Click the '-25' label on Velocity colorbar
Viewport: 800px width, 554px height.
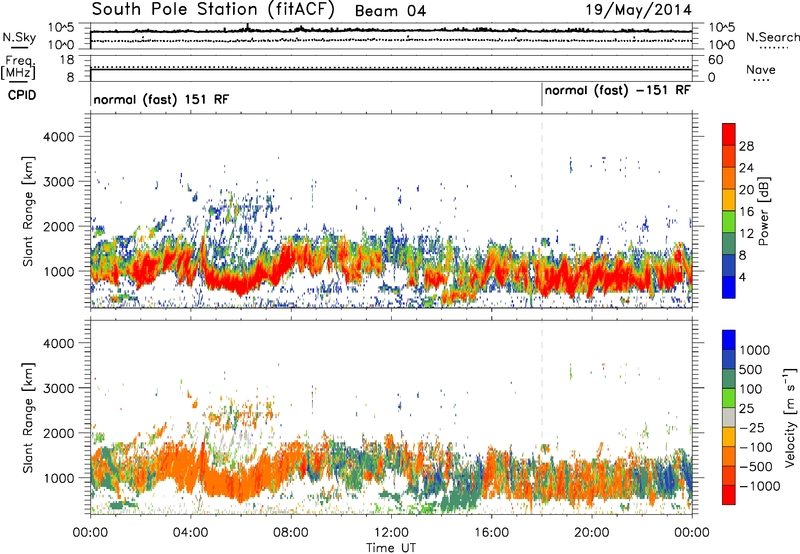(x=751, y=427)
